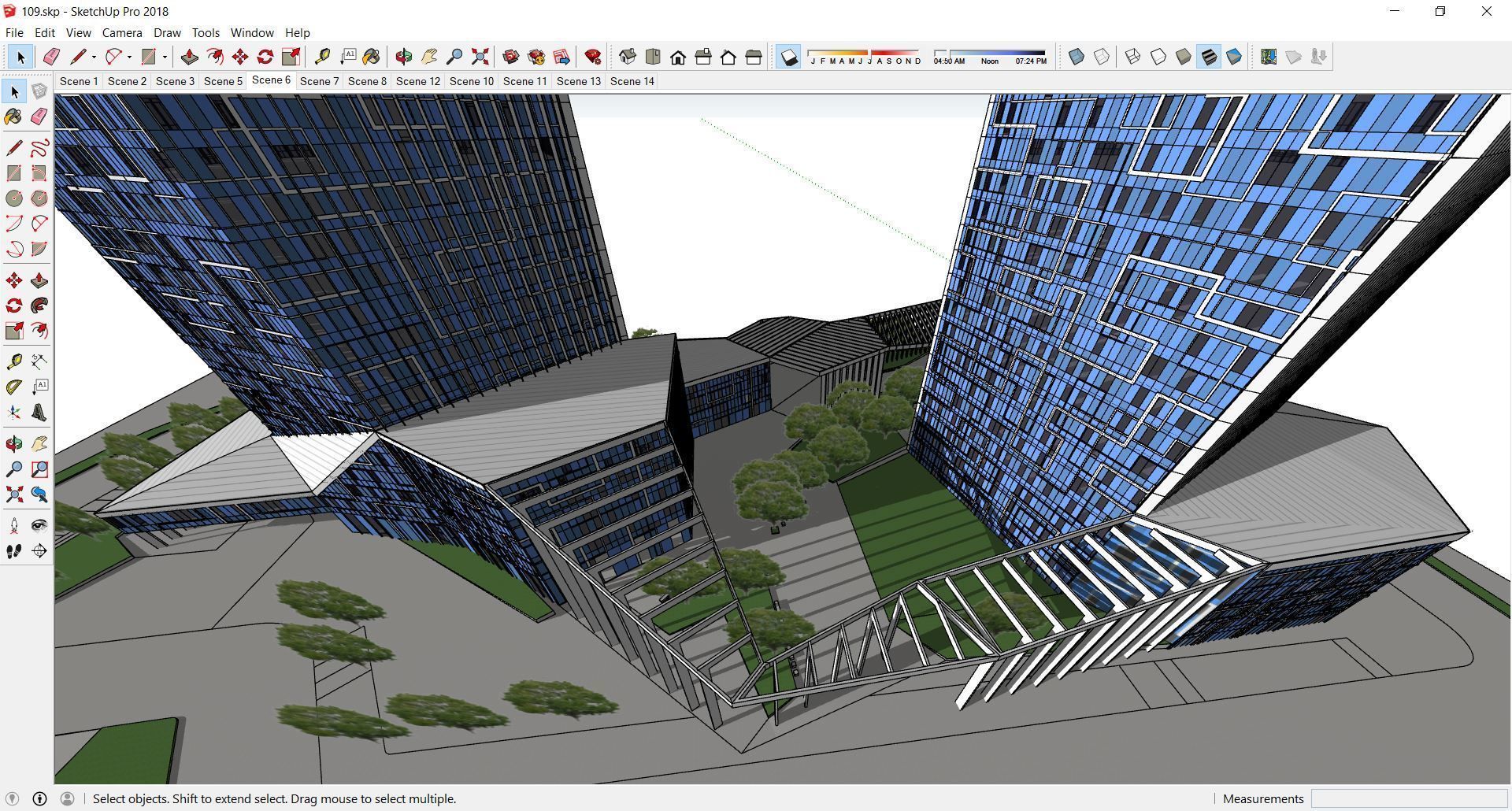The width and height of the screenshot is (1512, 811).
Task: Activate the Walk footprints tool
Action: 14,551
